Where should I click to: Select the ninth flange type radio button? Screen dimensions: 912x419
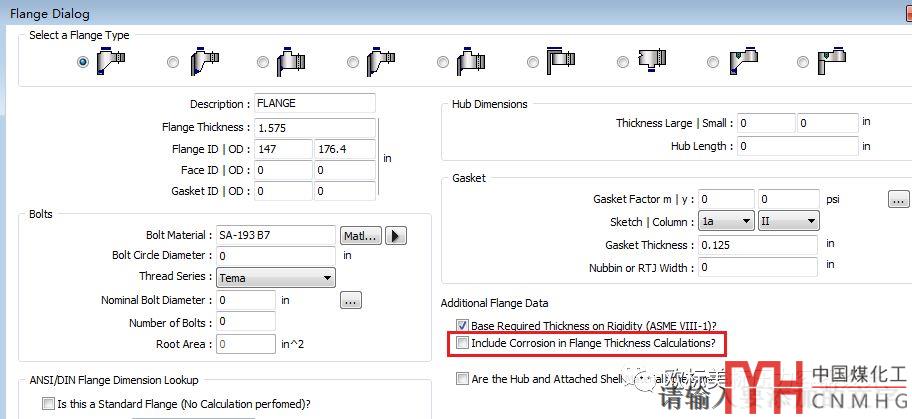point(803,62)
